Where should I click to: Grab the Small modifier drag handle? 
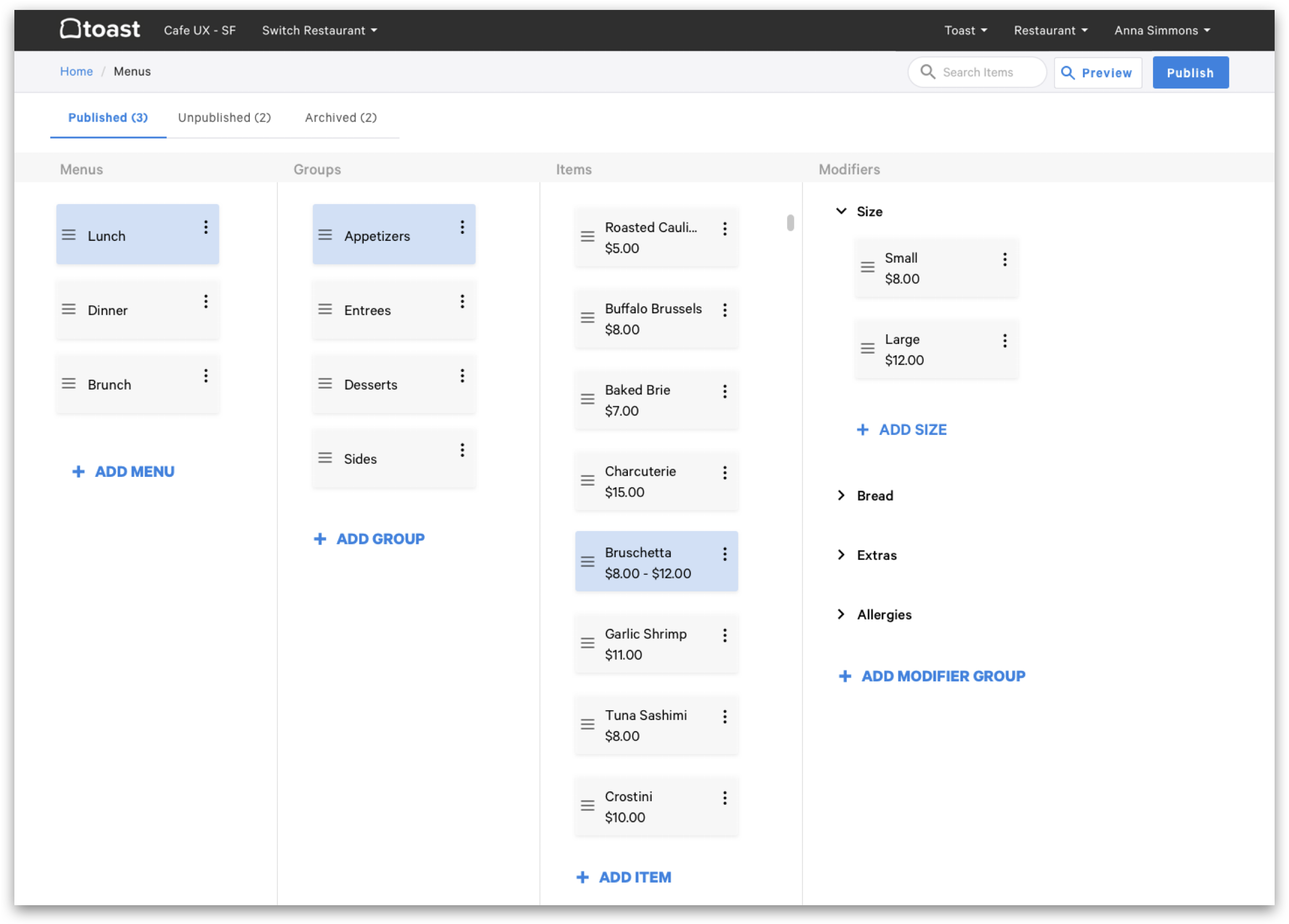tap(867, 267)
